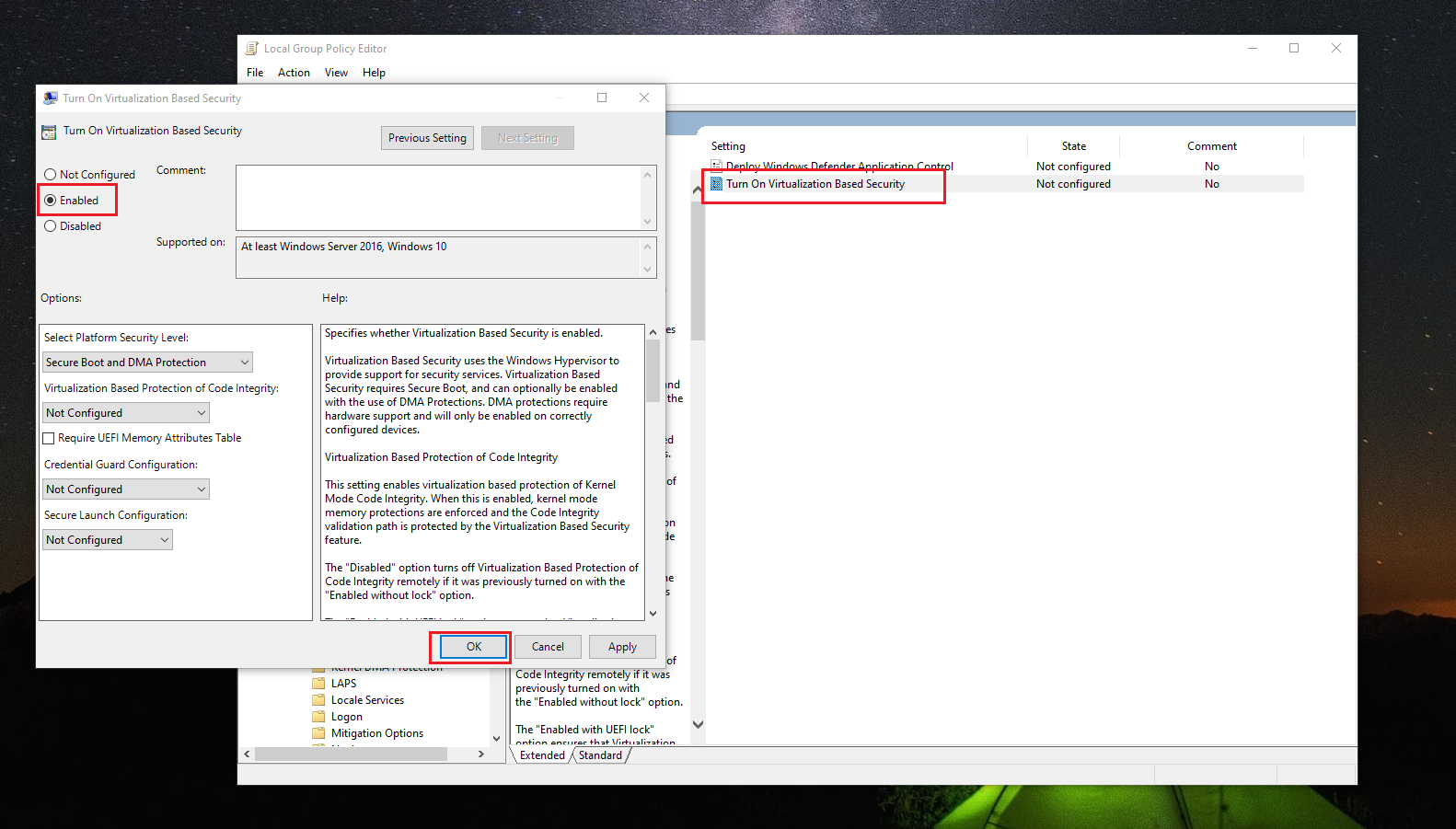Viewport: 1456px width, 829px height.
Task: Click the tree pane horizontal scroll right arrow
Action: 481,754
